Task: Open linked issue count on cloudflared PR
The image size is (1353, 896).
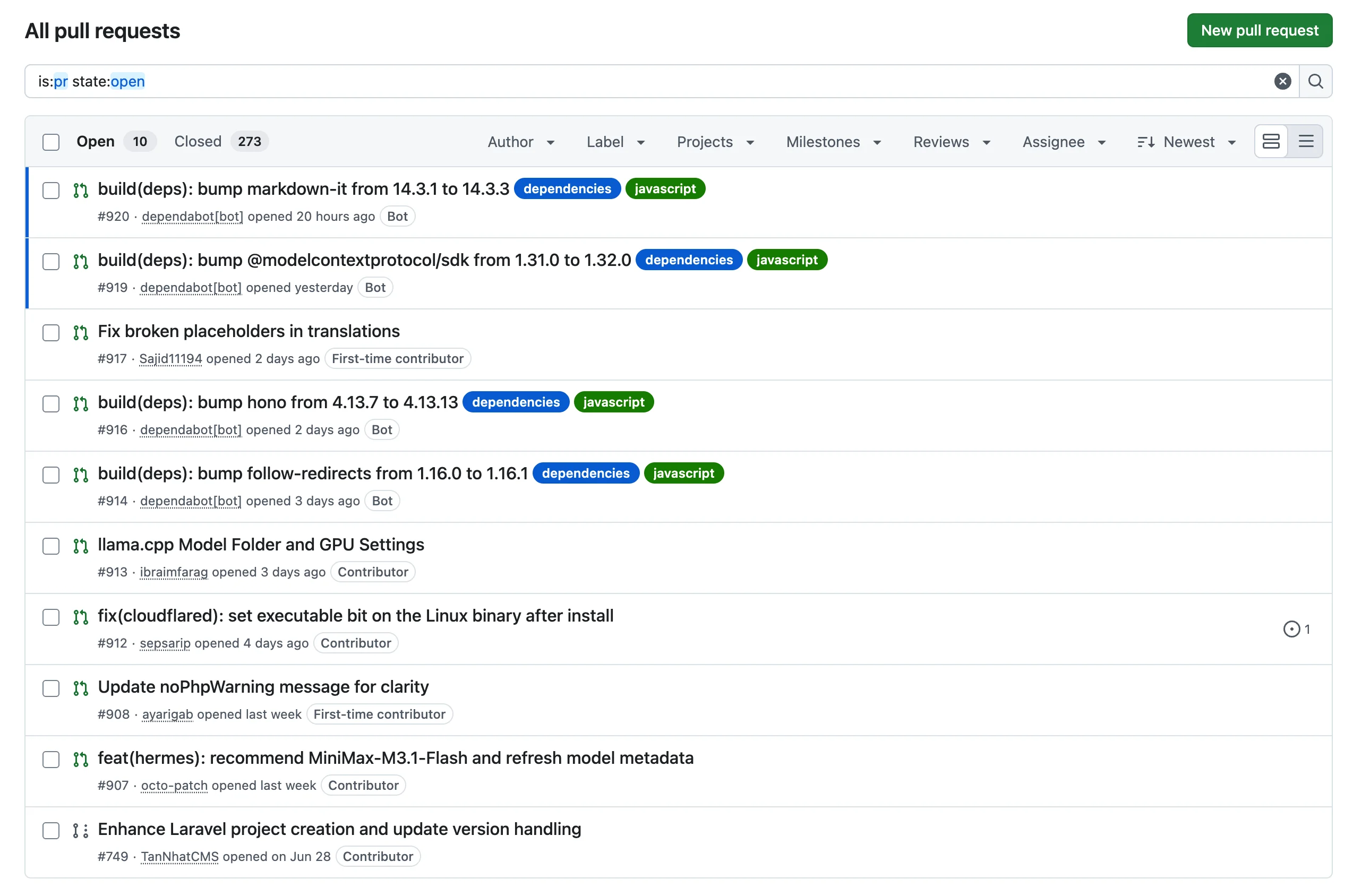Action: pos(1296,629)
